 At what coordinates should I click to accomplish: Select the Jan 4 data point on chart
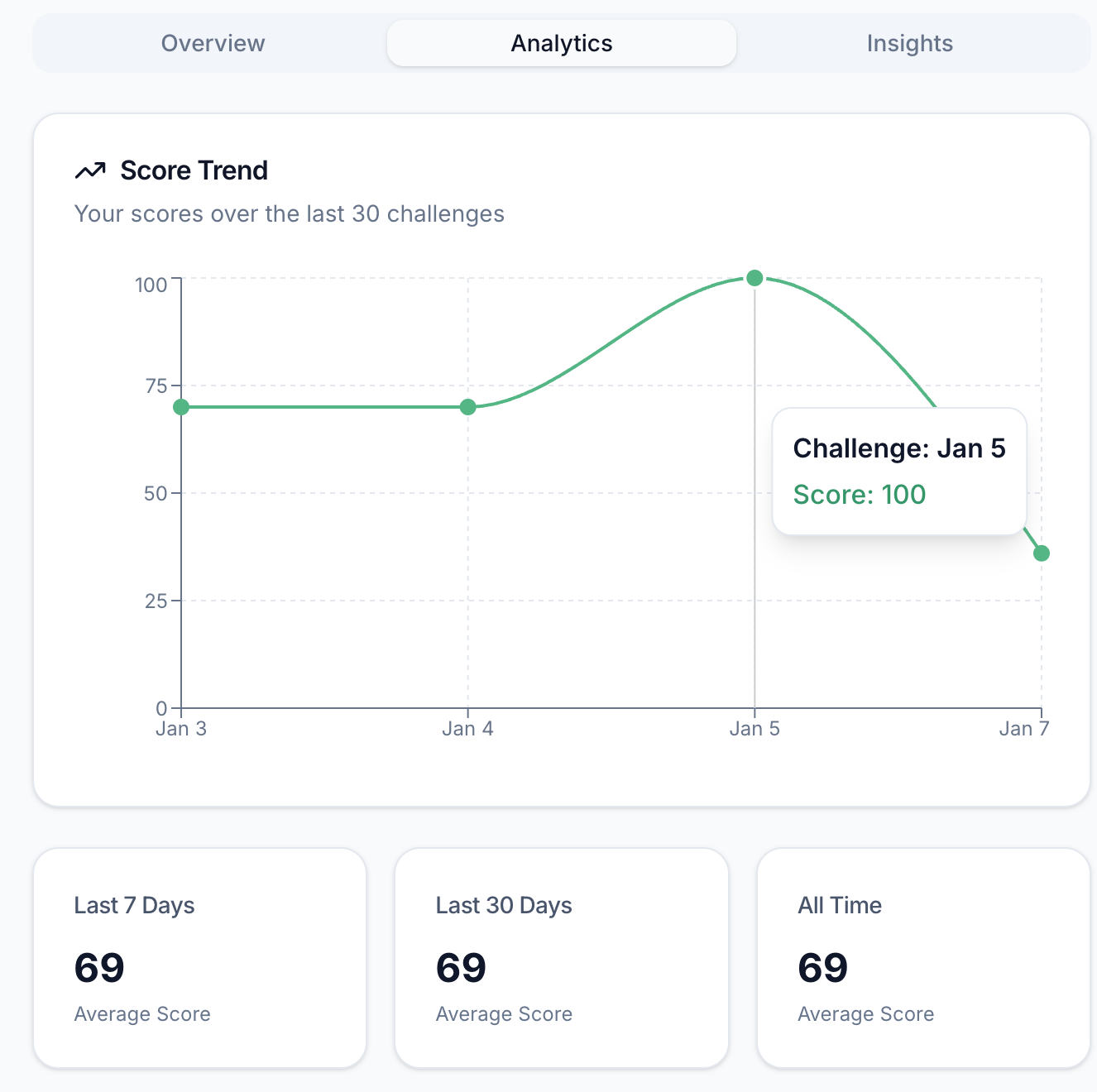[467, 406]
